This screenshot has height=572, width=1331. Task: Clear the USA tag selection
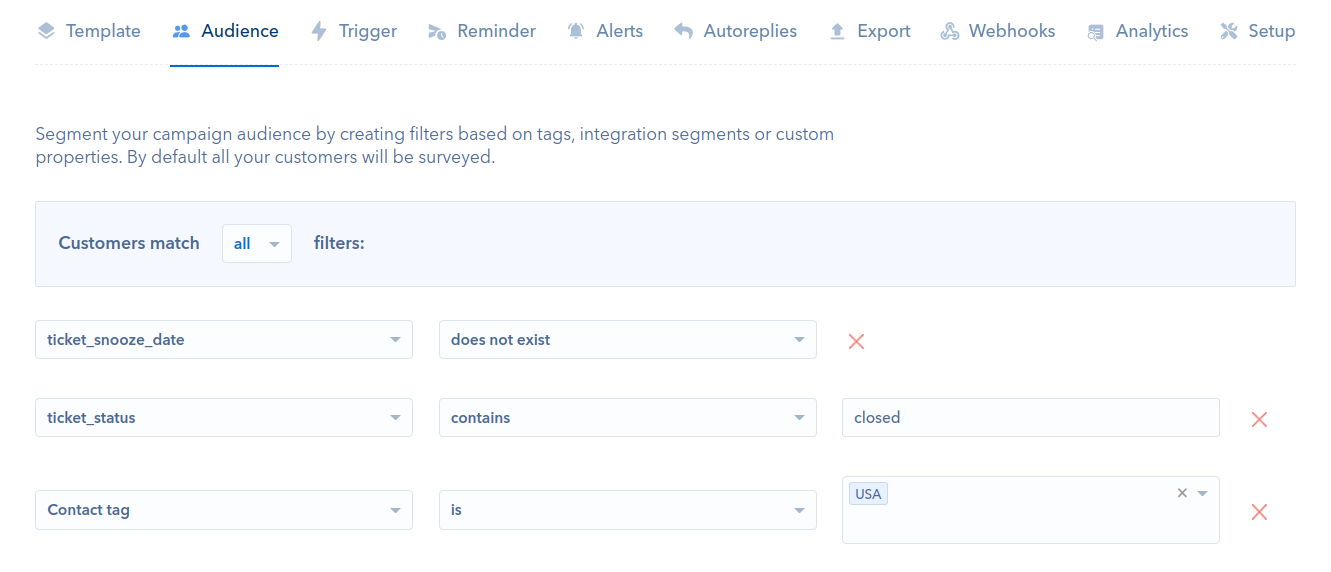coord(1182,493)
